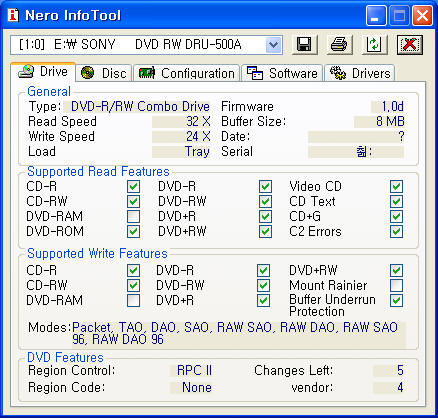
Task: Toggle DVD+R read feature checkbox
Action: click(265, 216)
